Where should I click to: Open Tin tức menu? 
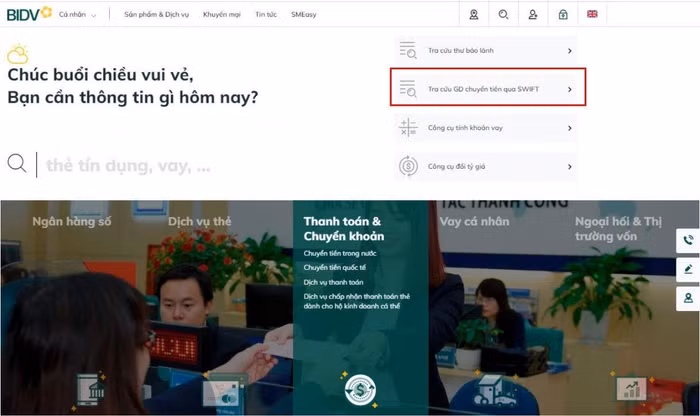pyautogui.click(x=266, y=15)
